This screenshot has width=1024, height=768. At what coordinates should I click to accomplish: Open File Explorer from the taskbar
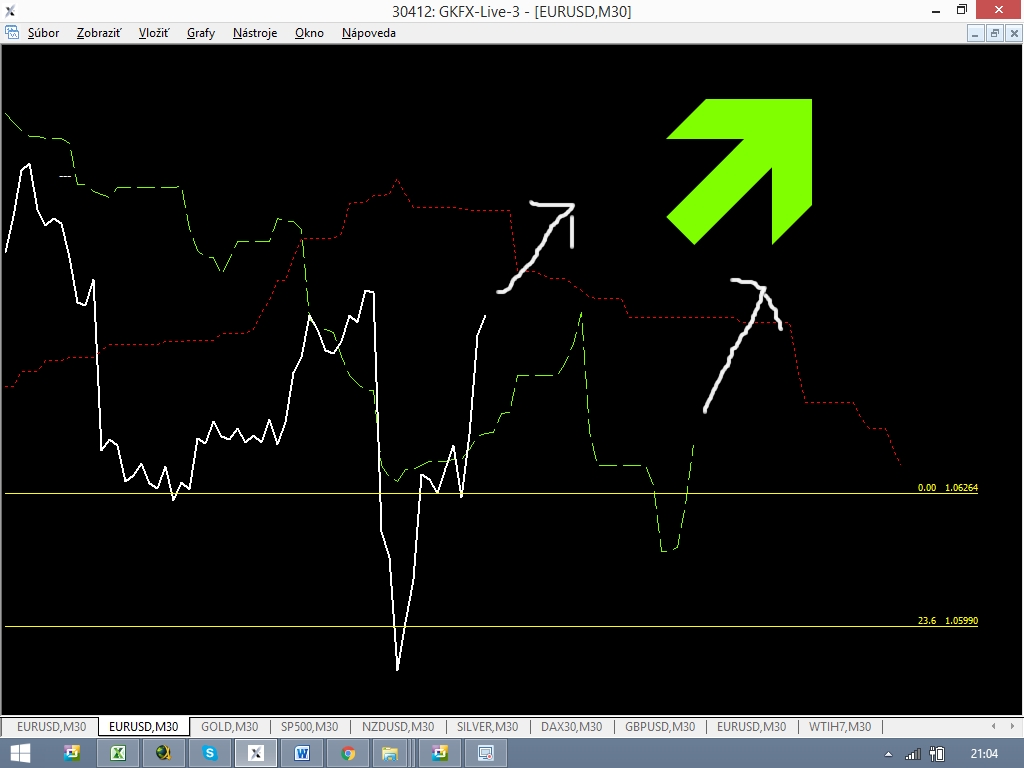coord(390,753)
